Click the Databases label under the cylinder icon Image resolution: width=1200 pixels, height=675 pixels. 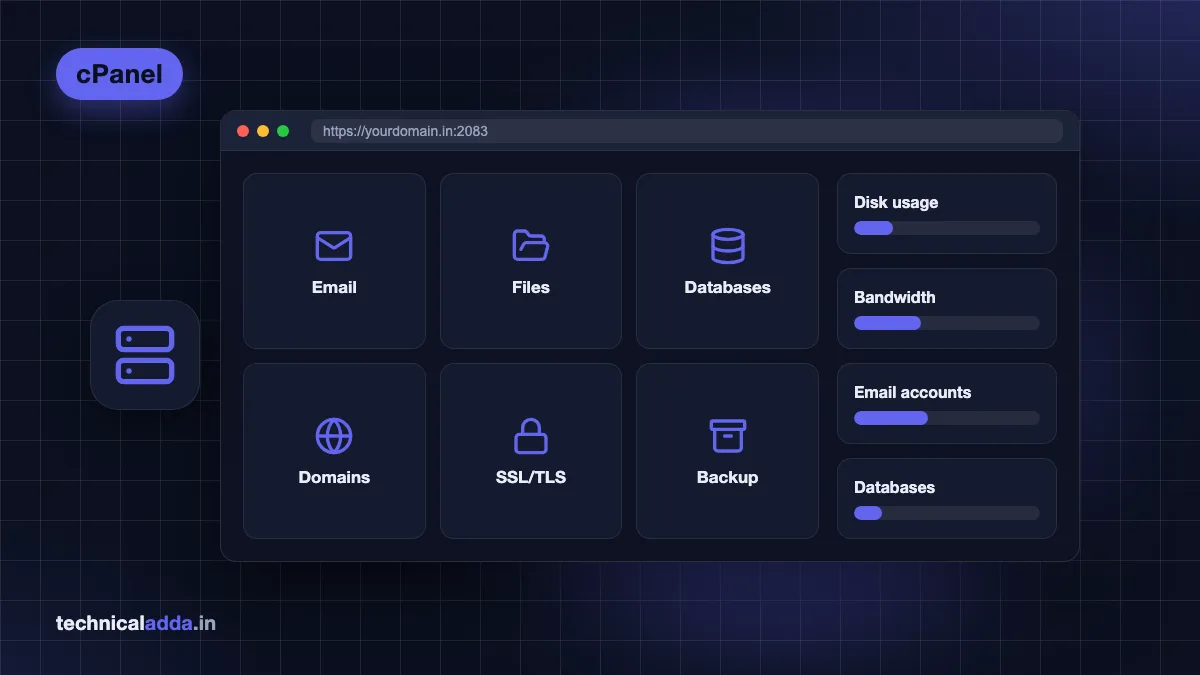pos(727,287)
